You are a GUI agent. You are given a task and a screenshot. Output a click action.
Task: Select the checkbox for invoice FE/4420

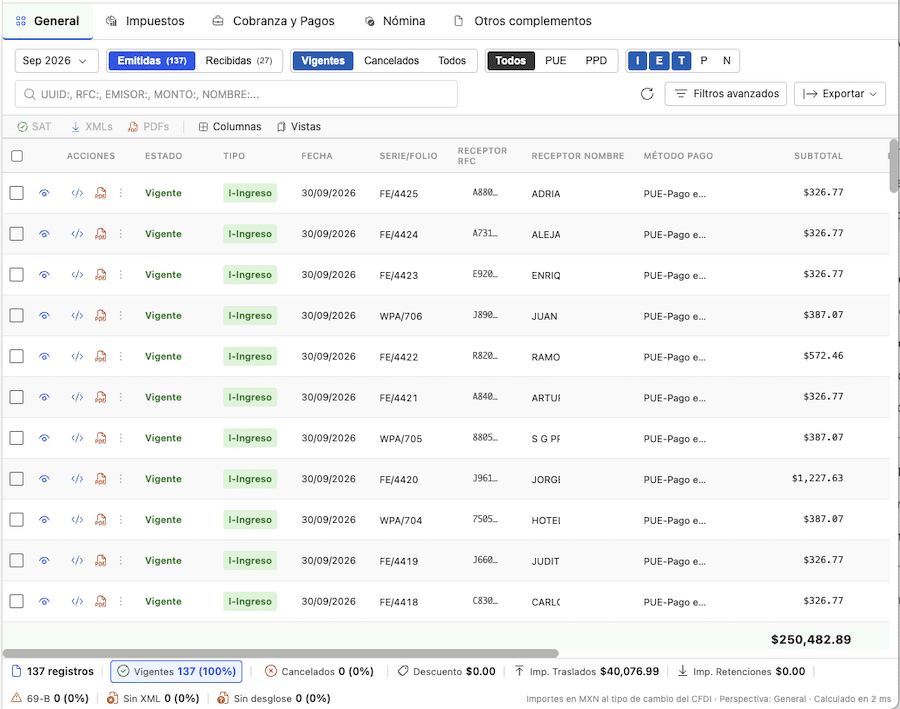click(x=17, y=478)
